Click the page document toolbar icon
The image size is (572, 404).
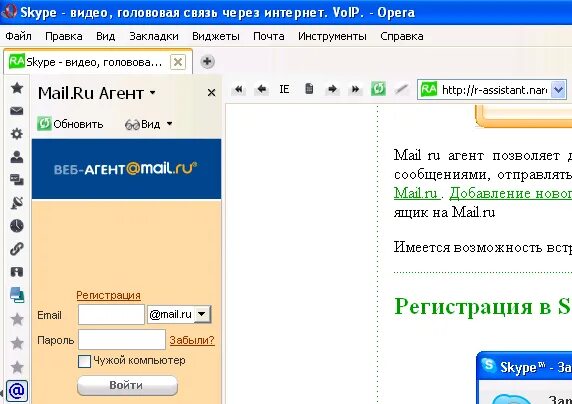(309, 89)
